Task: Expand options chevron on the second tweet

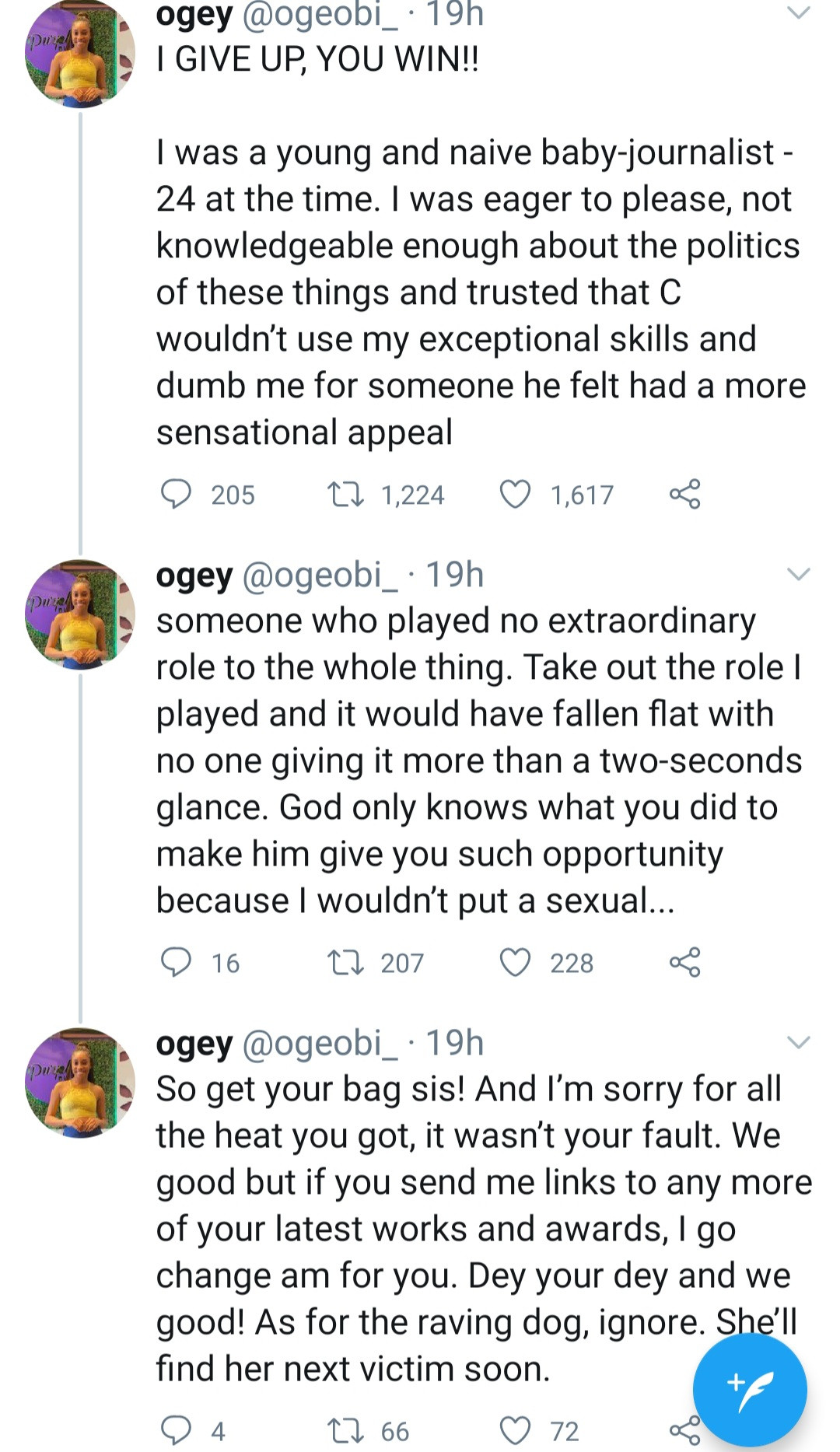Action: 799,575
